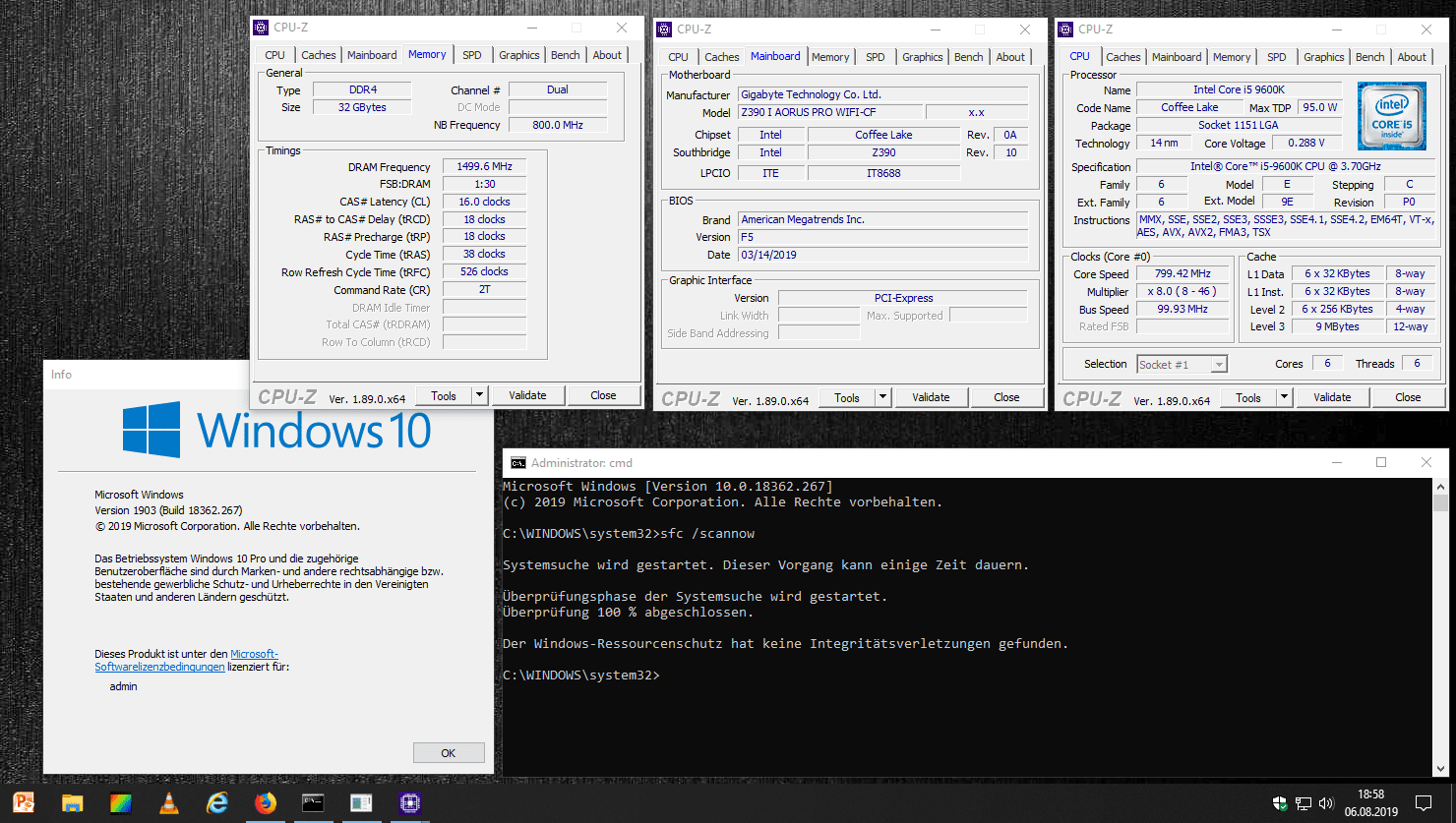Click the Model field Z390 I AORUS PRO WIFI-CF
Screen dimensions: 1456x823
(x=828, y=112)
